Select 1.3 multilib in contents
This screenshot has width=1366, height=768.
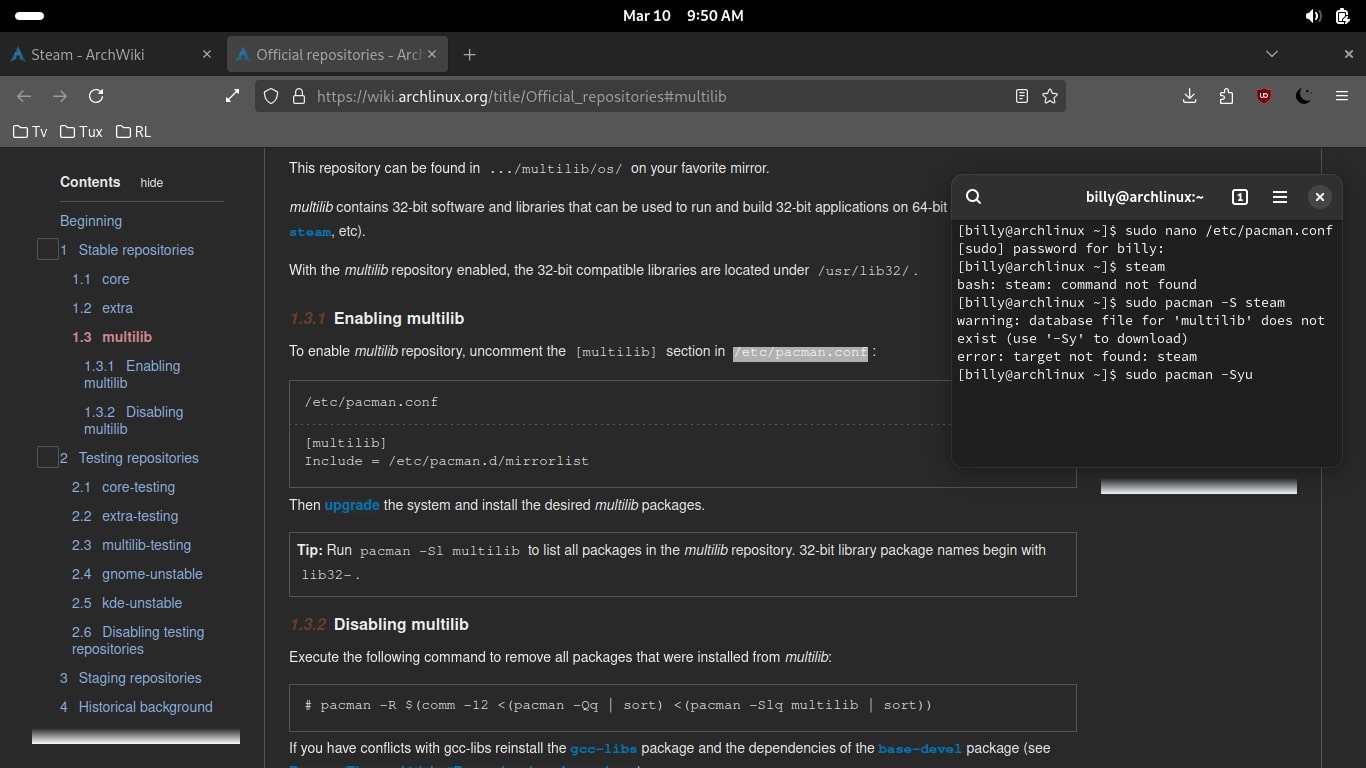point(112,337)
